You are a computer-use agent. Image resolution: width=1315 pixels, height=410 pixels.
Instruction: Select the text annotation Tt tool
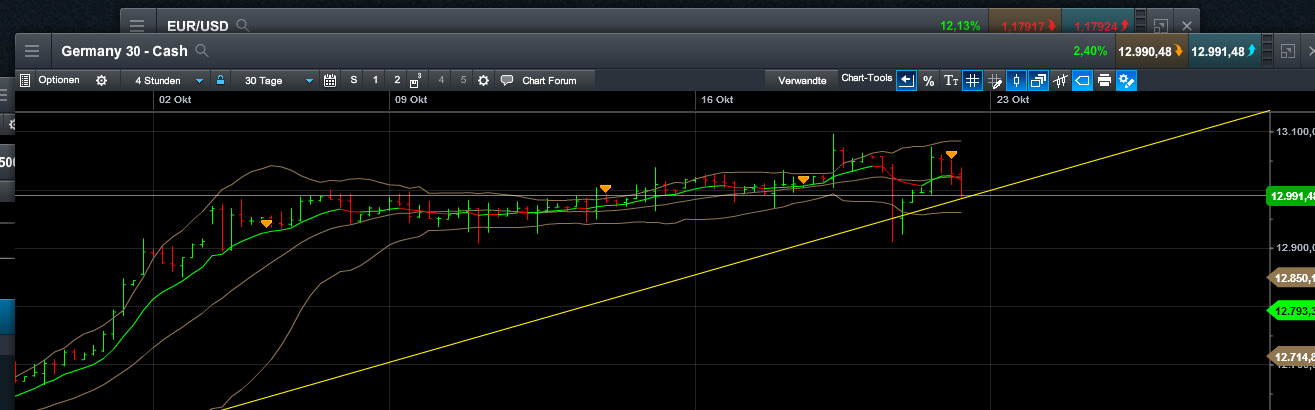pos(951,80)
